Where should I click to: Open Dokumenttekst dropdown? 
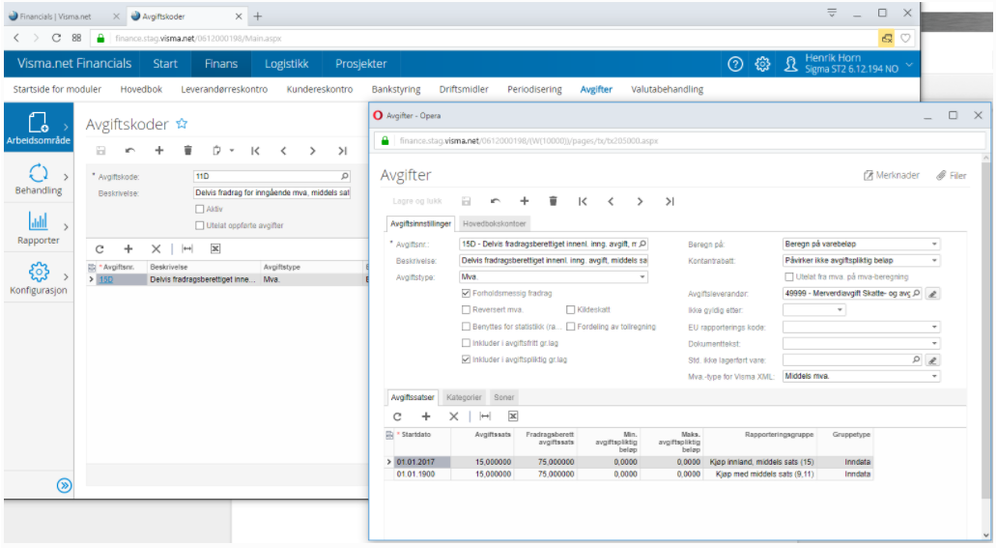[x=934, y=344]
